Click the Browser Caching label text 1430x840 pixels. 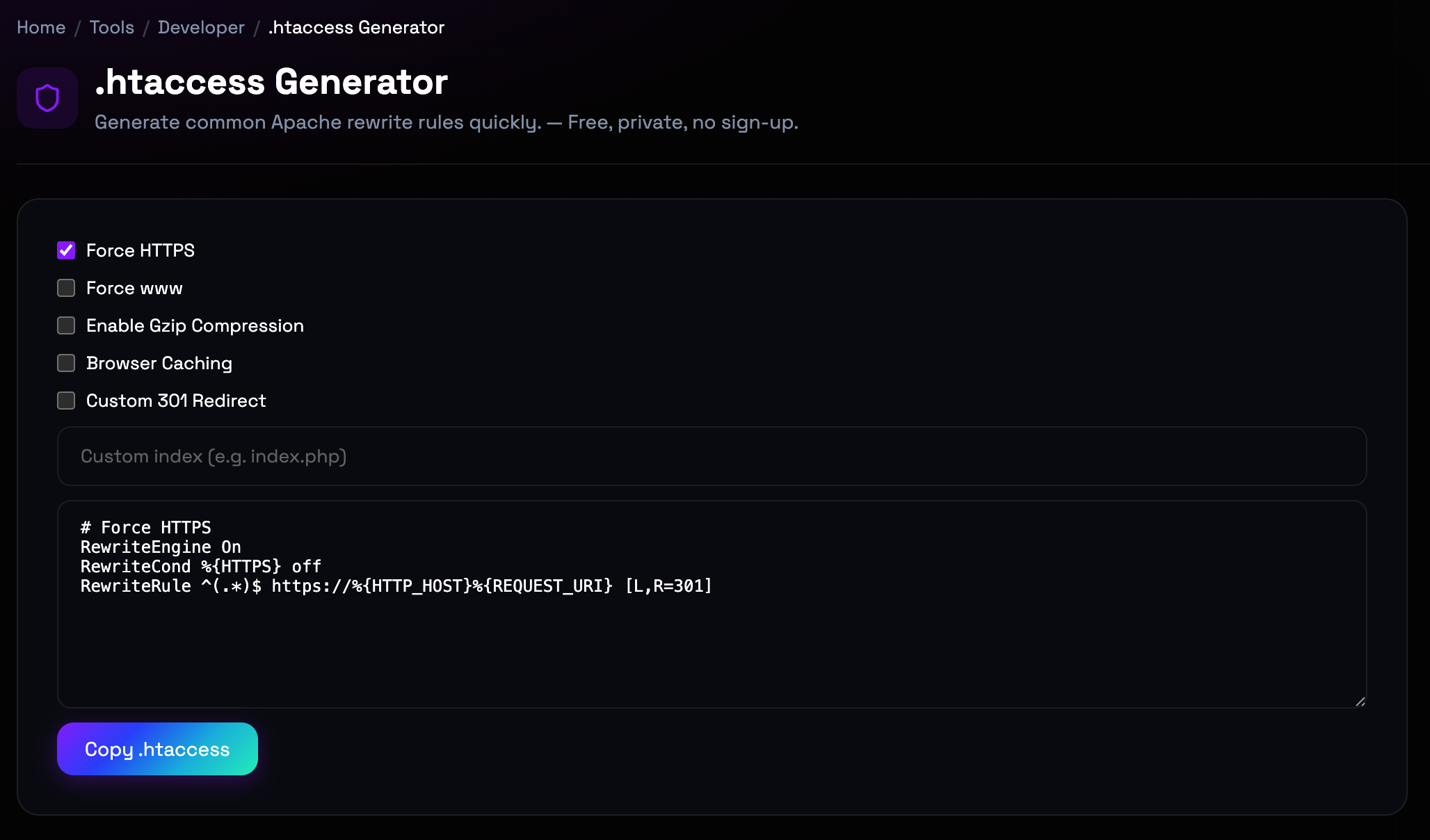(159, 363)
